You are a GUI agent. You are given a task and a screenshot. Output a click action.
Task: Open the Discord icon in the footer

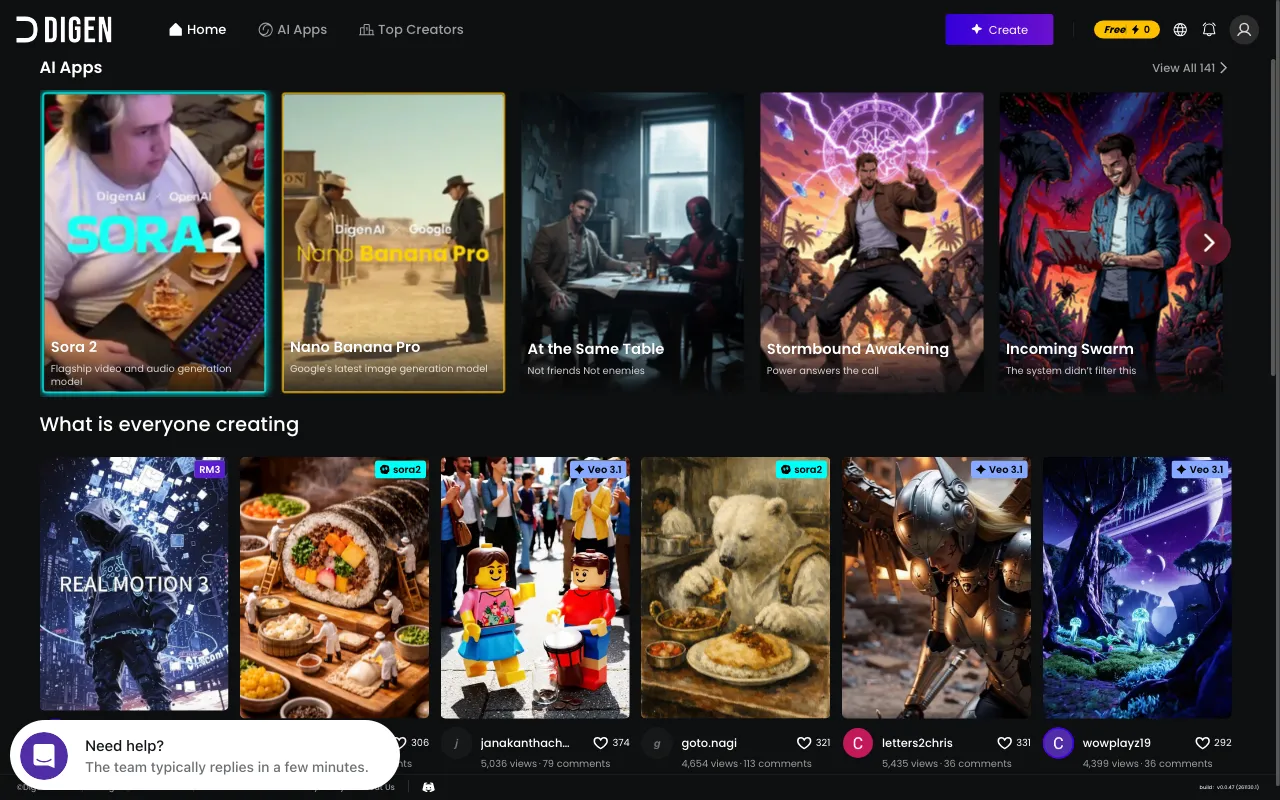[x=428, y=787]
